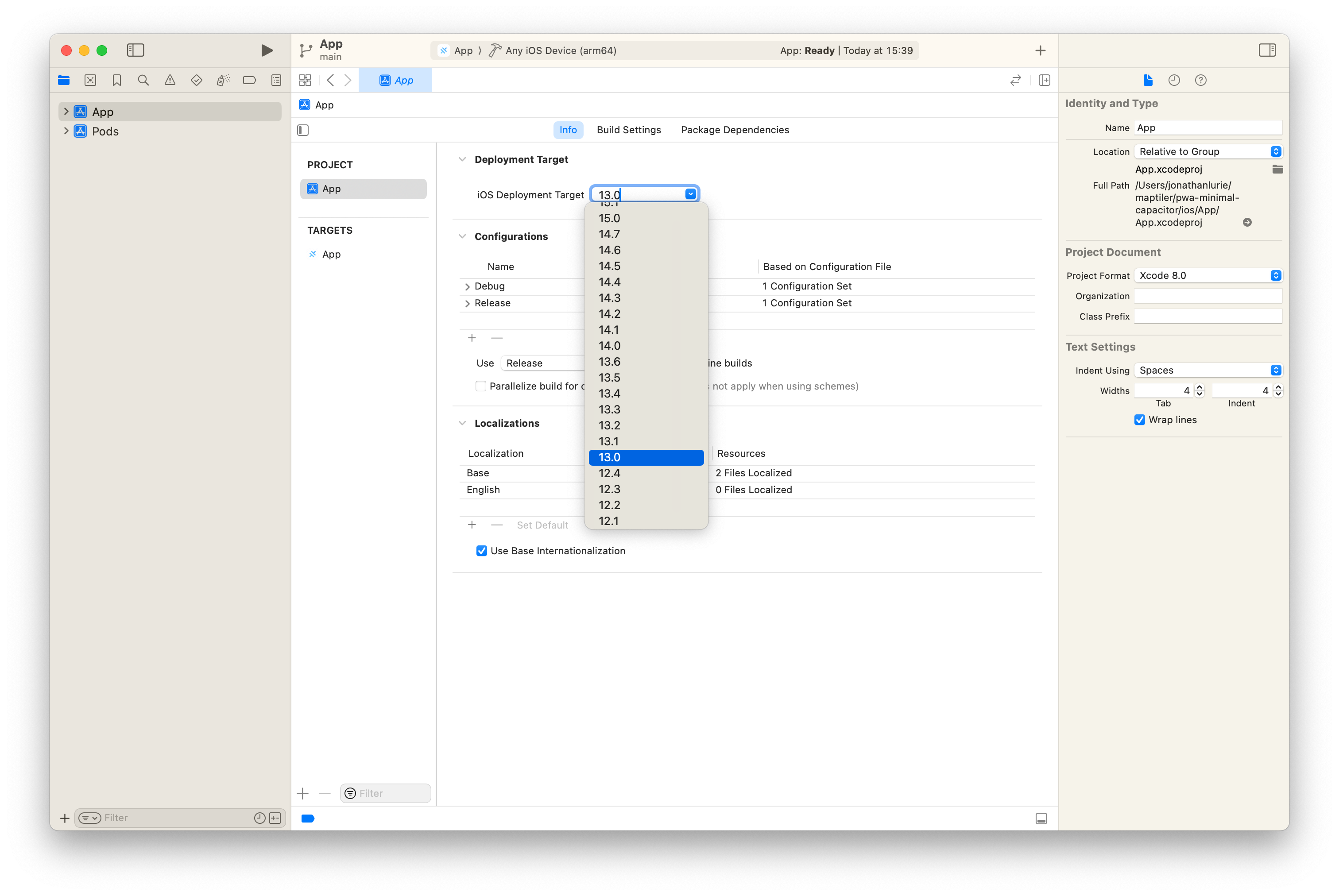1339x896 pixels.
Task: Select the App target in TARGETS
Action: [331, 254]
